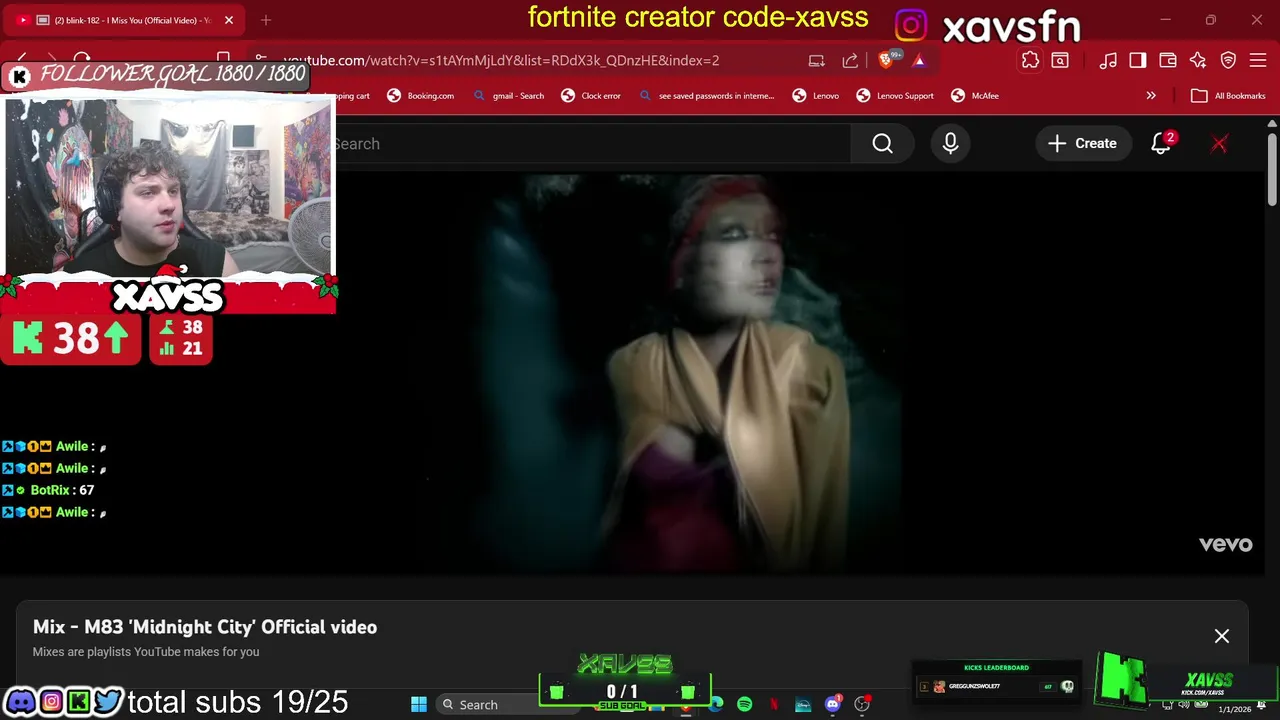Viewport: 1280px width, 720px height.
Task: Open the Lenovo Support bookmark
Action: tap(895, 96)
